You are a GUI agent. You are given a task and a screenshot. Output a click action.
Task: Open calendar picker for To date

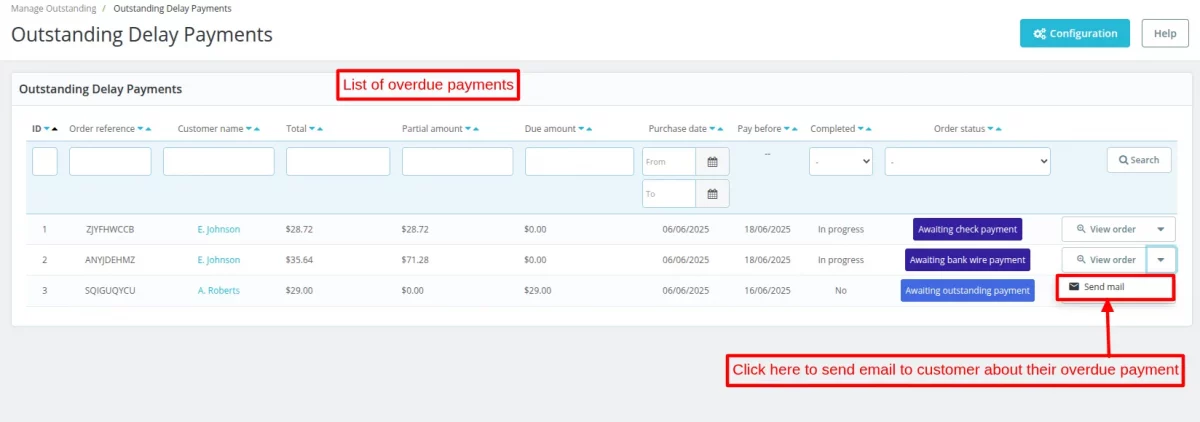(713, 194)
